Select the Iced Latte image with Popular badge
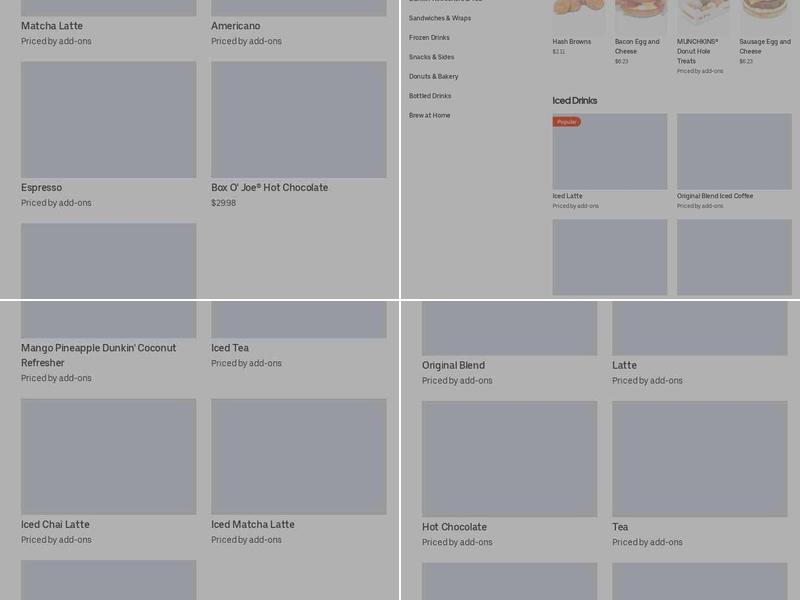Image resolution: width=800 pixels, height=600 pixels. click(609, 152)
